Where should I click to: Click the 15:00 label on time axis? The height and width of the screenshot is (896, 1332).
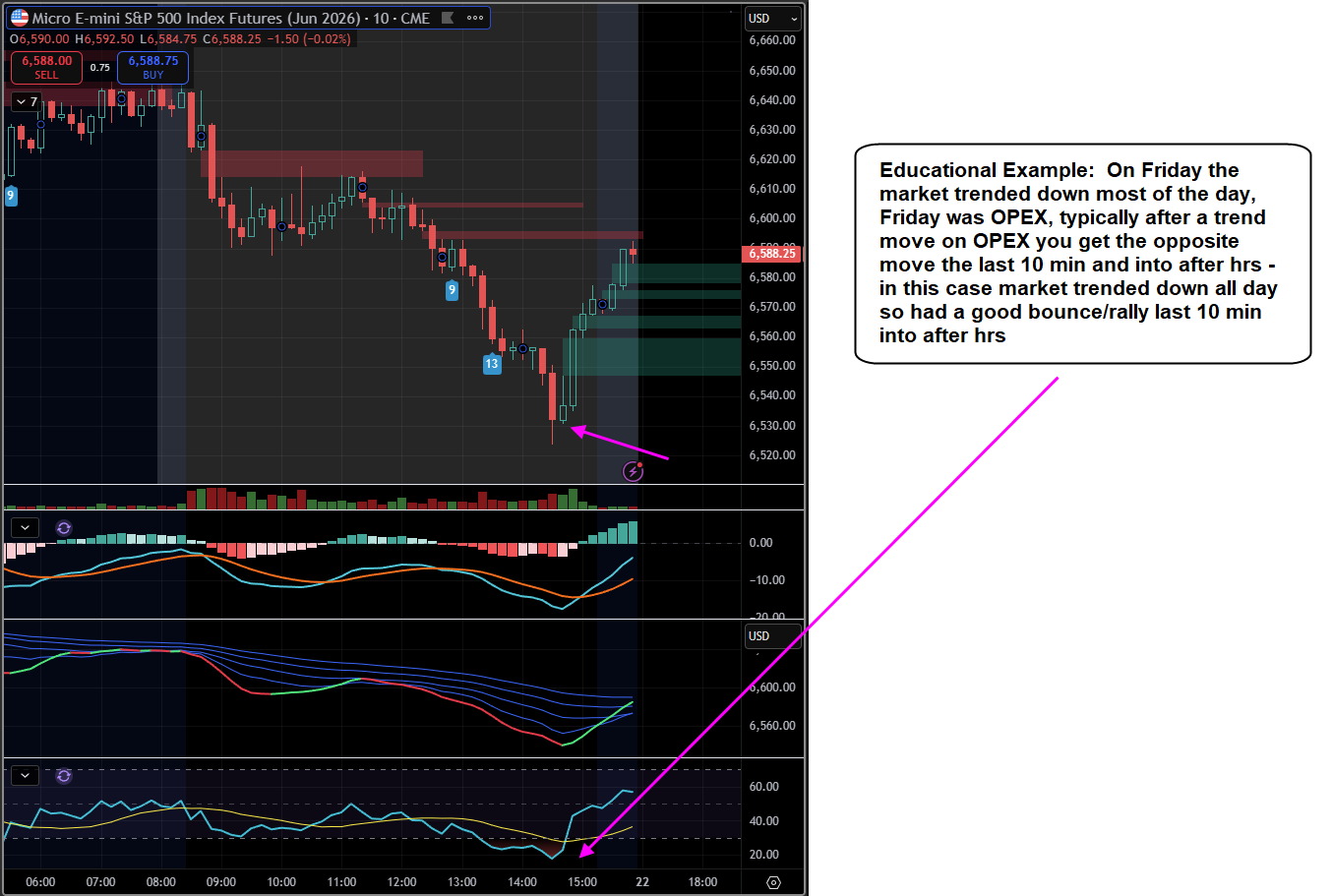click(582, 882)
